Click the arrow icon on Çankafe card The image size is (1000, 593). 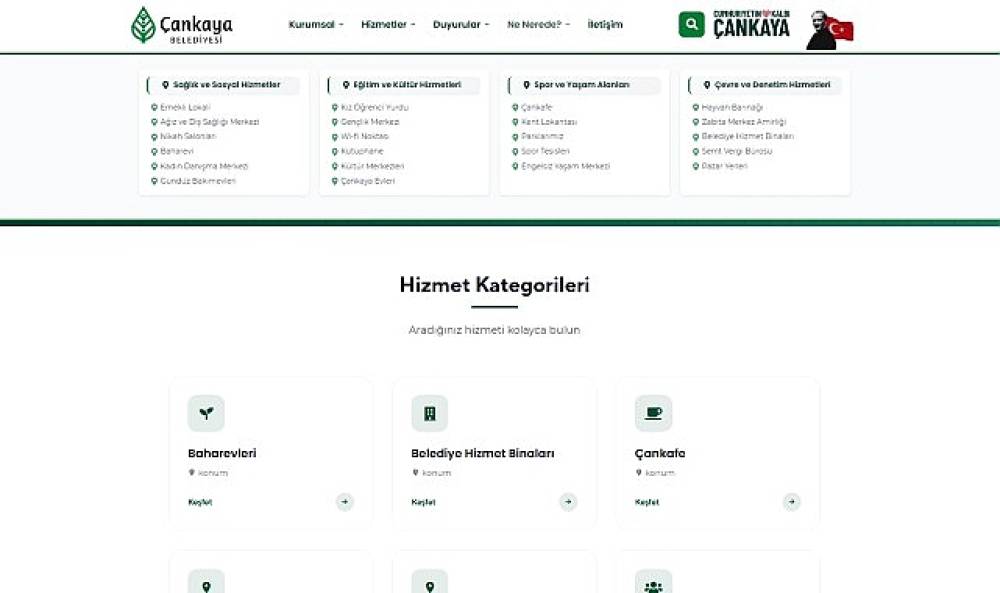coord(791,502)
